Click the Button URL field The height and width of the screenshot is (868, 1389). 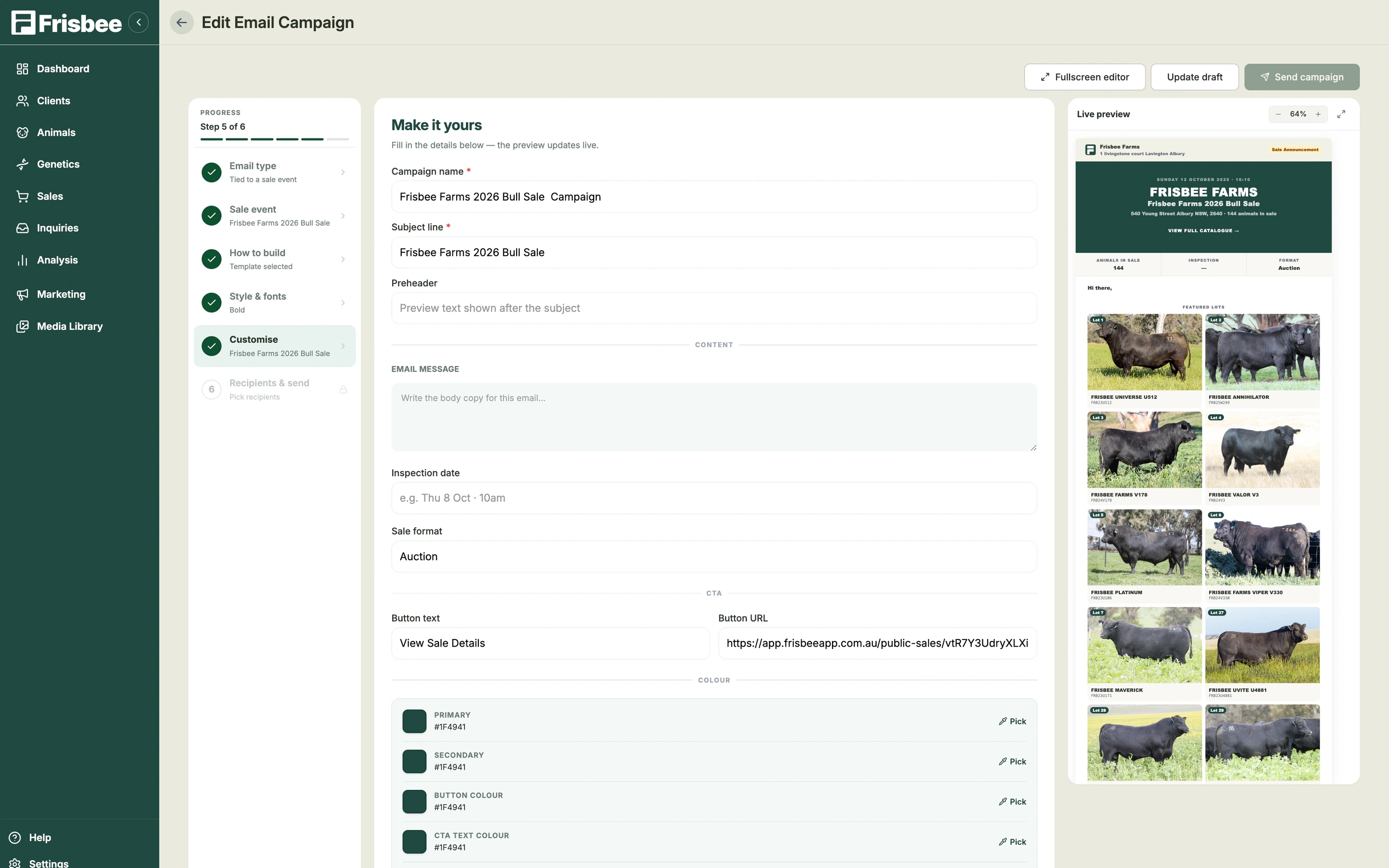click(878, 644)
